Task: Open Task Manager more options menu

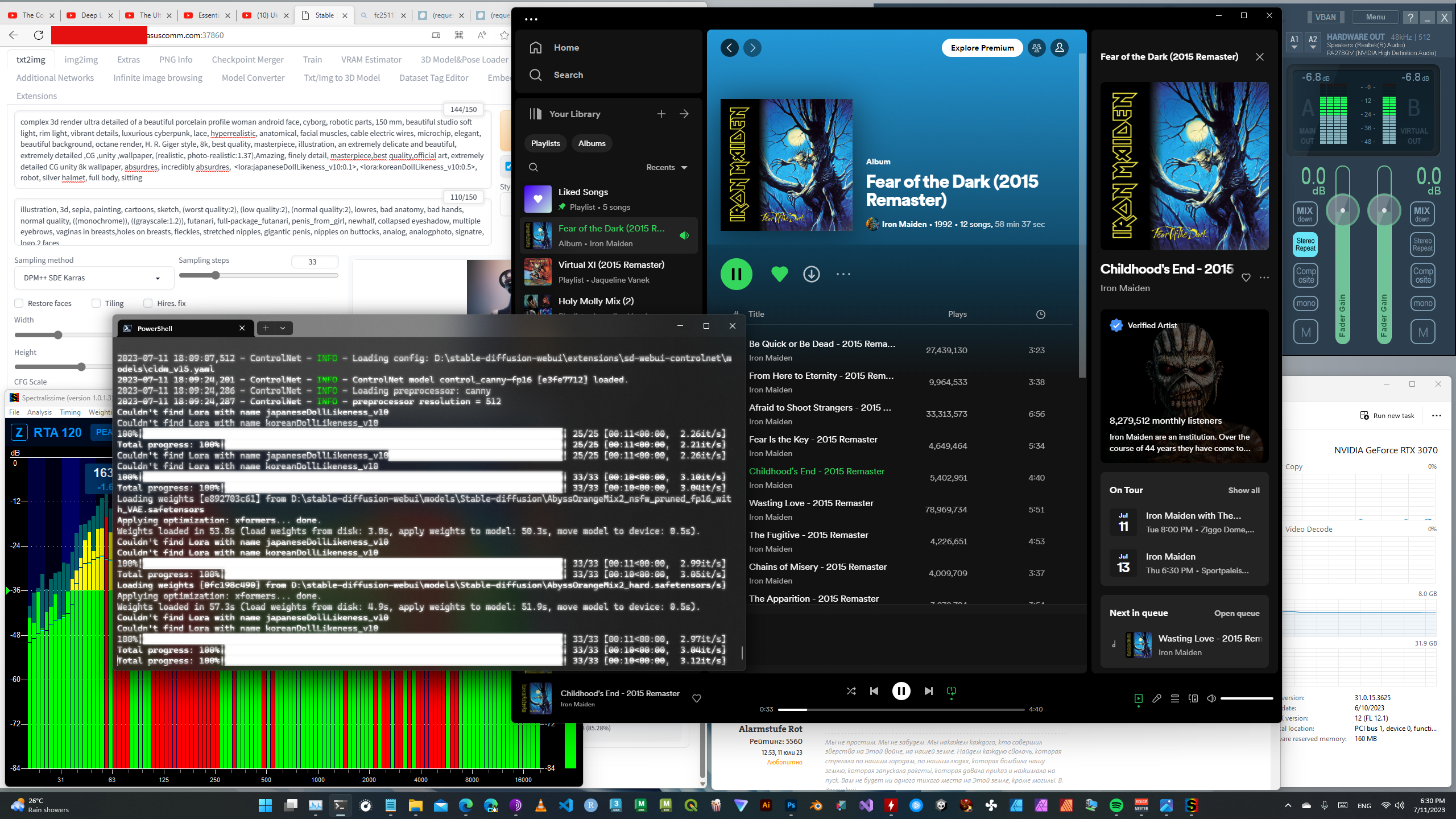Action: 1437,416
